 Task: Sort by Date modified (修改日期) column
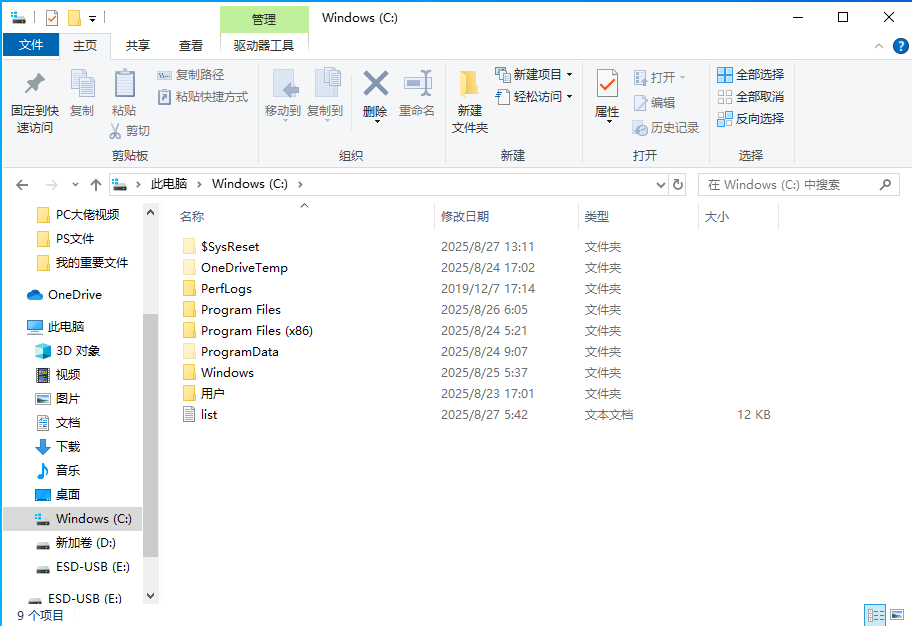click(x=465, y=216)
